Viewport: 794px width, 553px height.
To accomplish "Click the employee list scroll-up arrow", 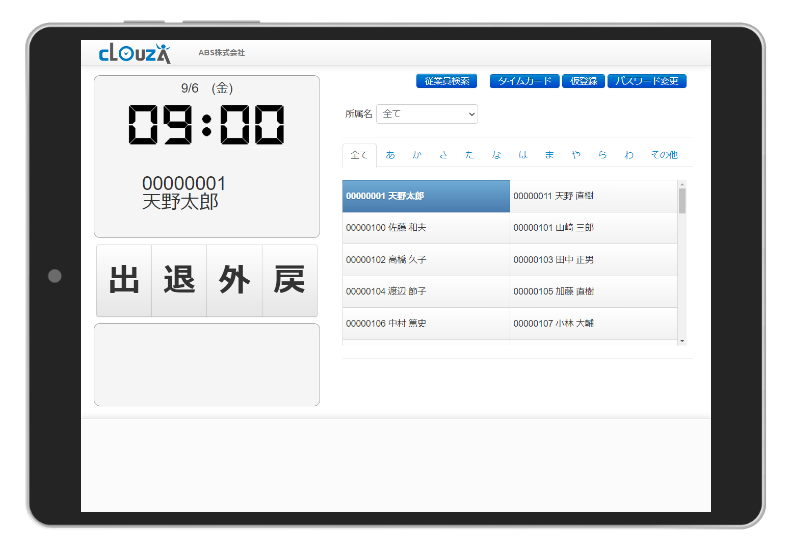I will point(682,184).
